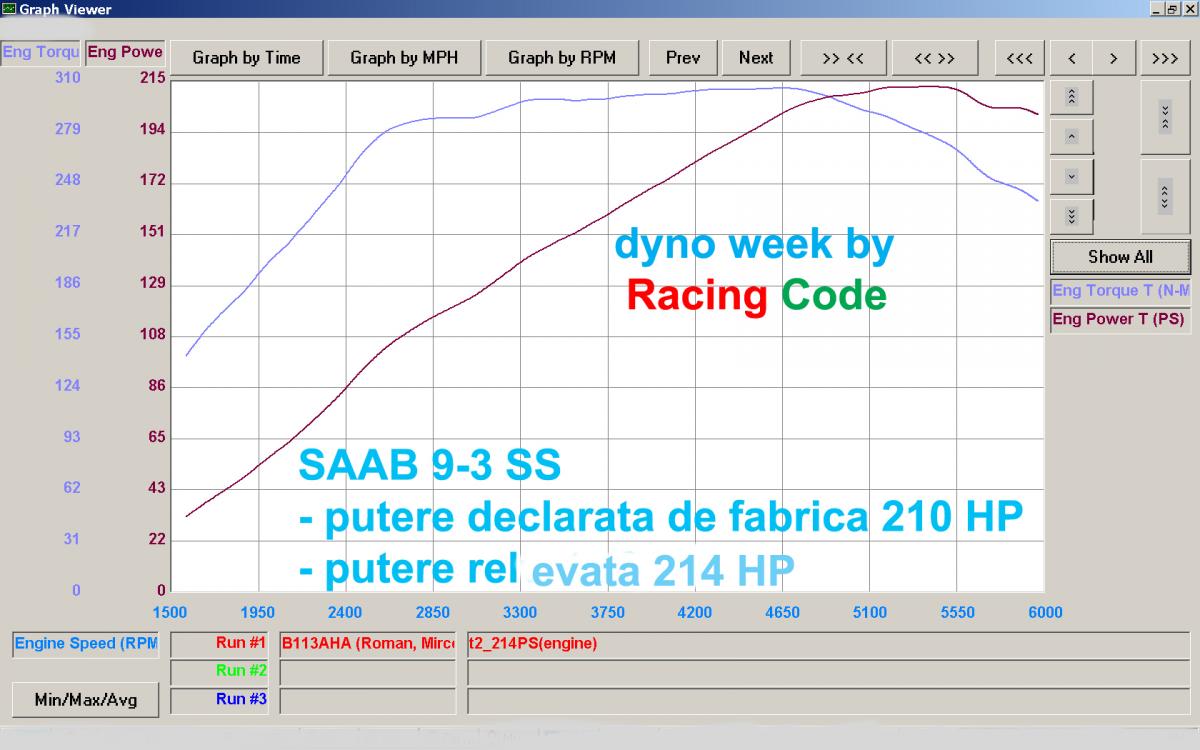
Task: Toggle the Eng Torque T (N-M) legend entry
Action: click(1120, 291)
